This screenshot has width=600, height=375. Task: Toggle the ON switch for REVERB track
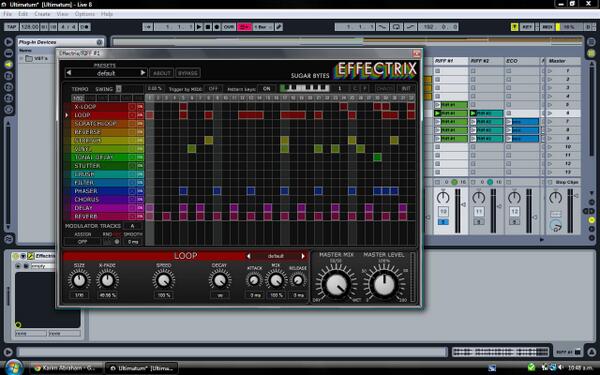140,217
